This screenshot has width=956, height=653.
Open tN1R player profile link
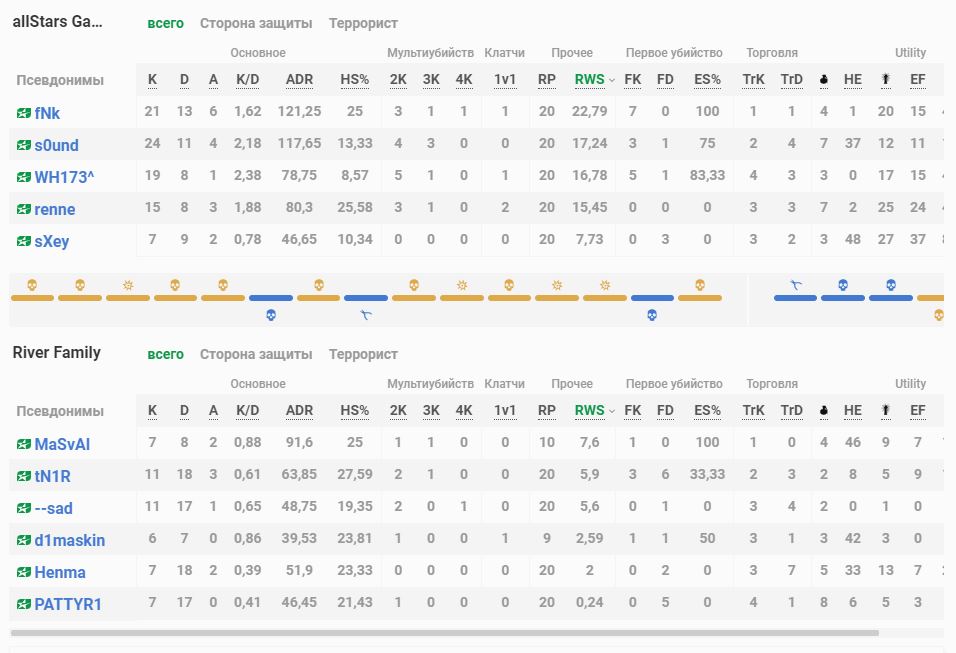pyautogui.click(x=53, y=476)
